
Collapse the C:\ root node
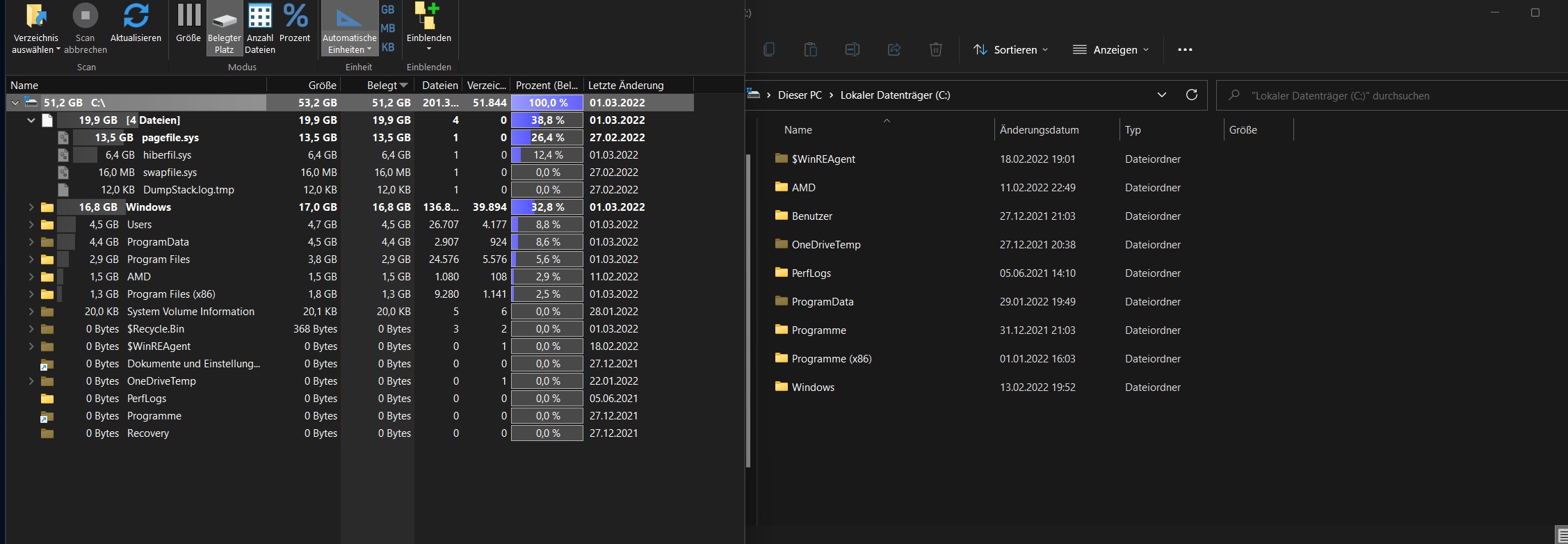click(15, 103)
